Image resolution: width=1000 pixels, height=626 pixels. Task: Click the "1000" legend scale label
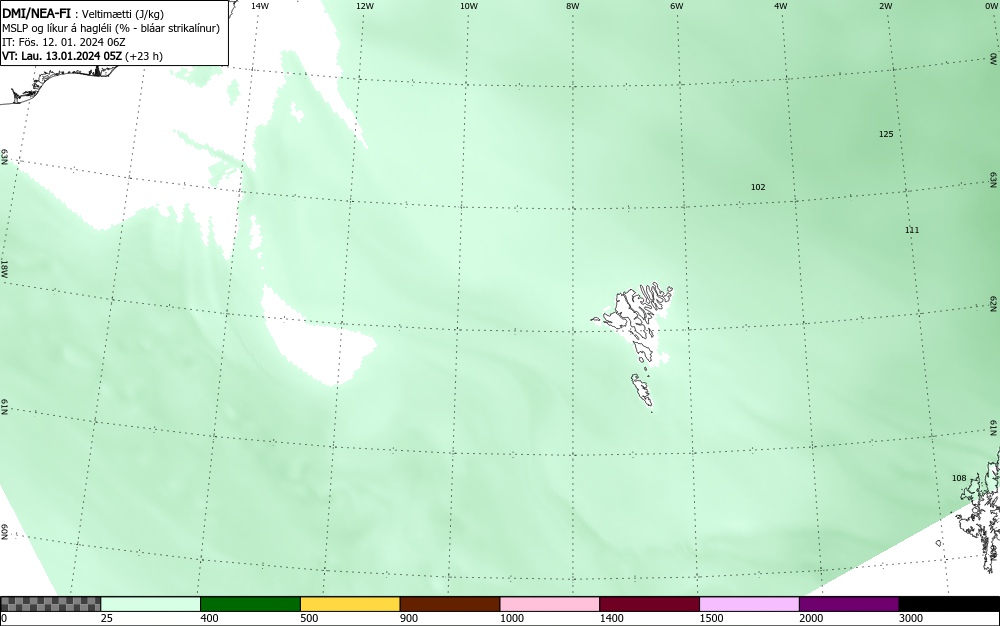512,618
